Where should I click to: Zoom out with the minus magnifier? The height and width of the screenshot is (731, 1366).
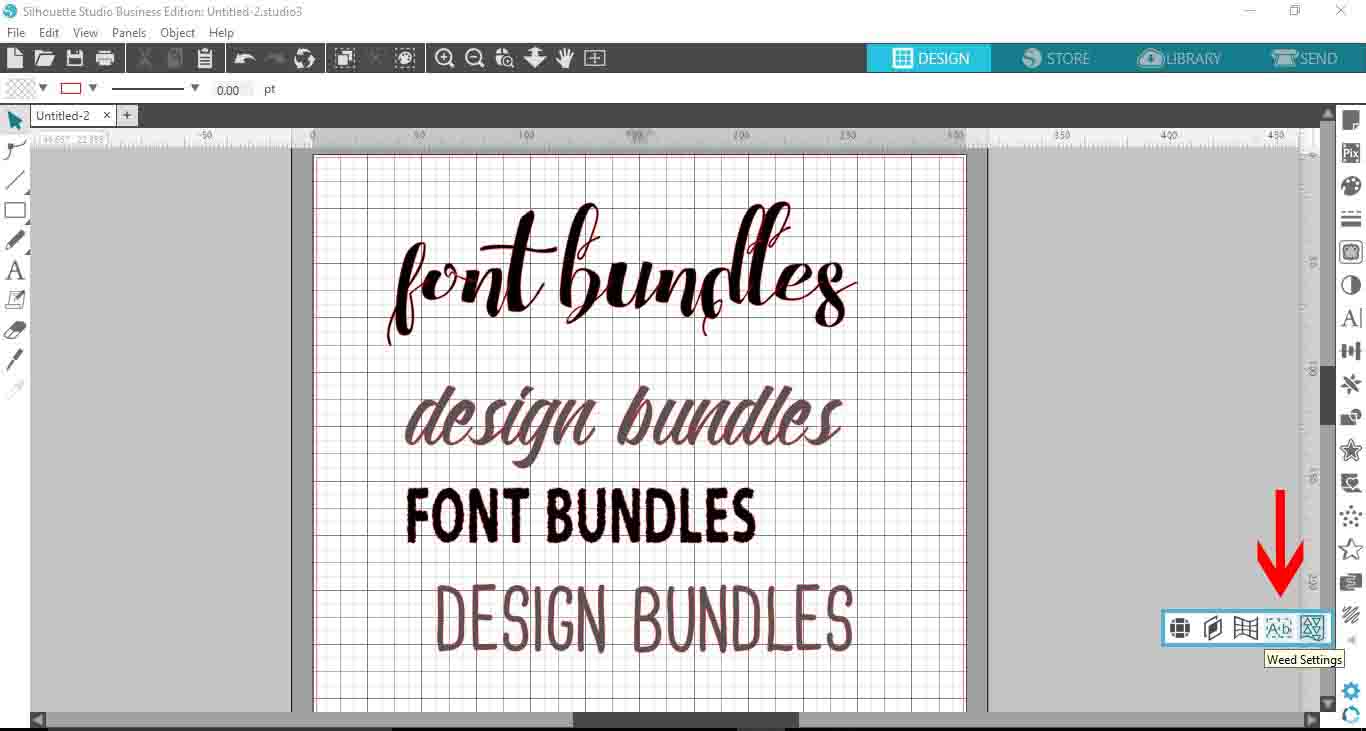[x=475, y=58]
